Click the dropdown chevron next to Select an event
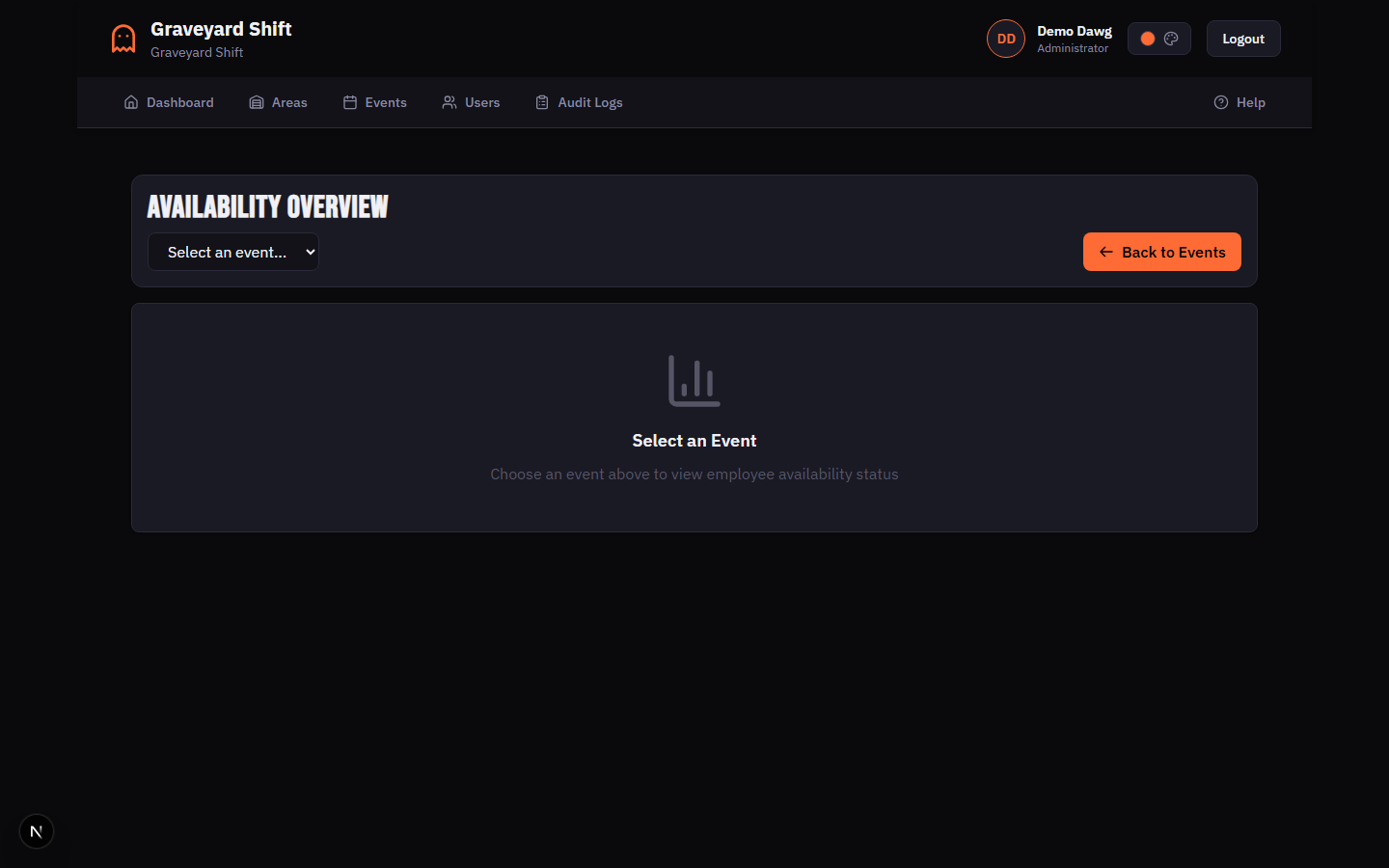This screenshot has height=868, width=1389. [x=309, y=252]
